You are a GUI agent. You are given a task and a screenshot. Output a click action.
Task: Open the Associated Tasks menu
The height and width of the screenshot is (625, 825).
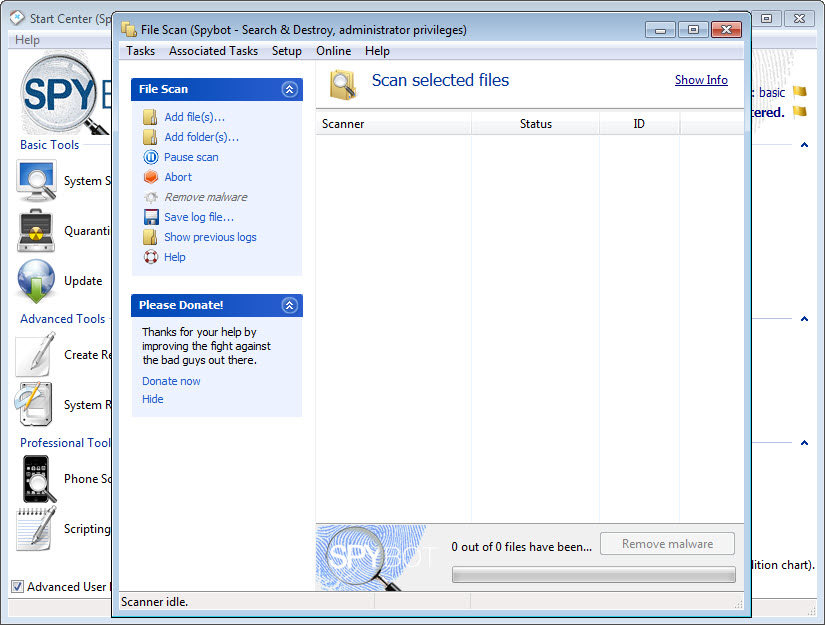click(213, 51)
